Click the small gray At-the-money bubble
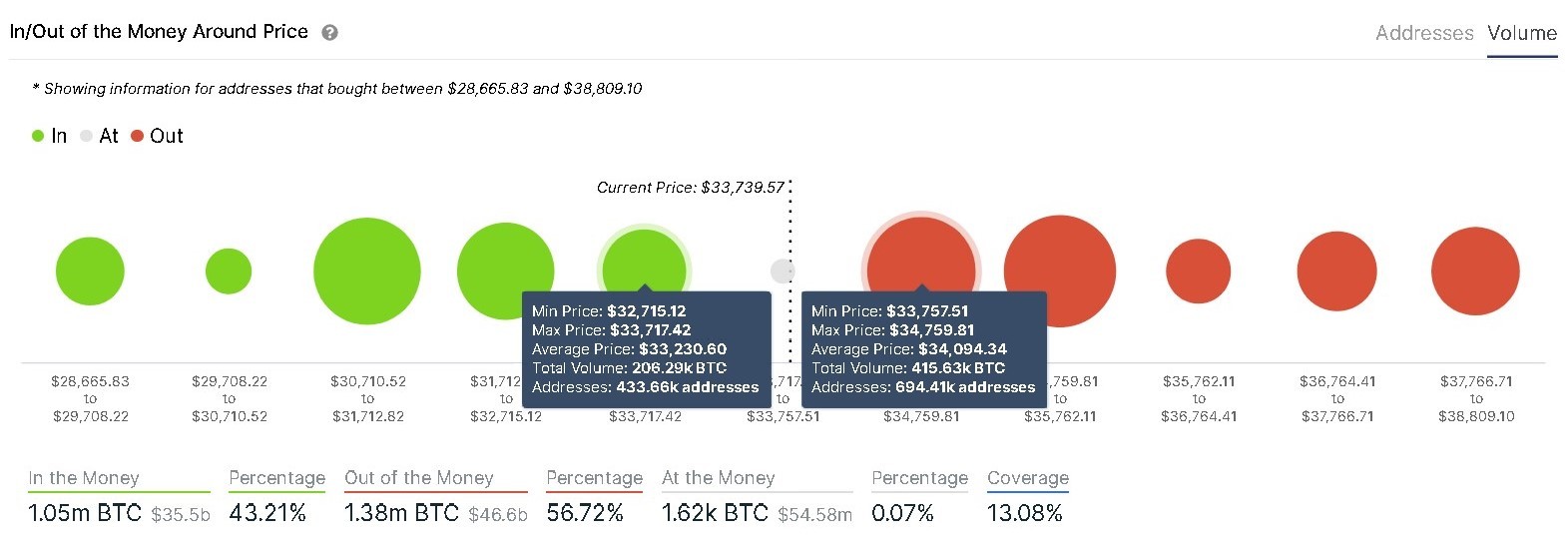This screenshot has width=1568, height=546. [783, 271]
